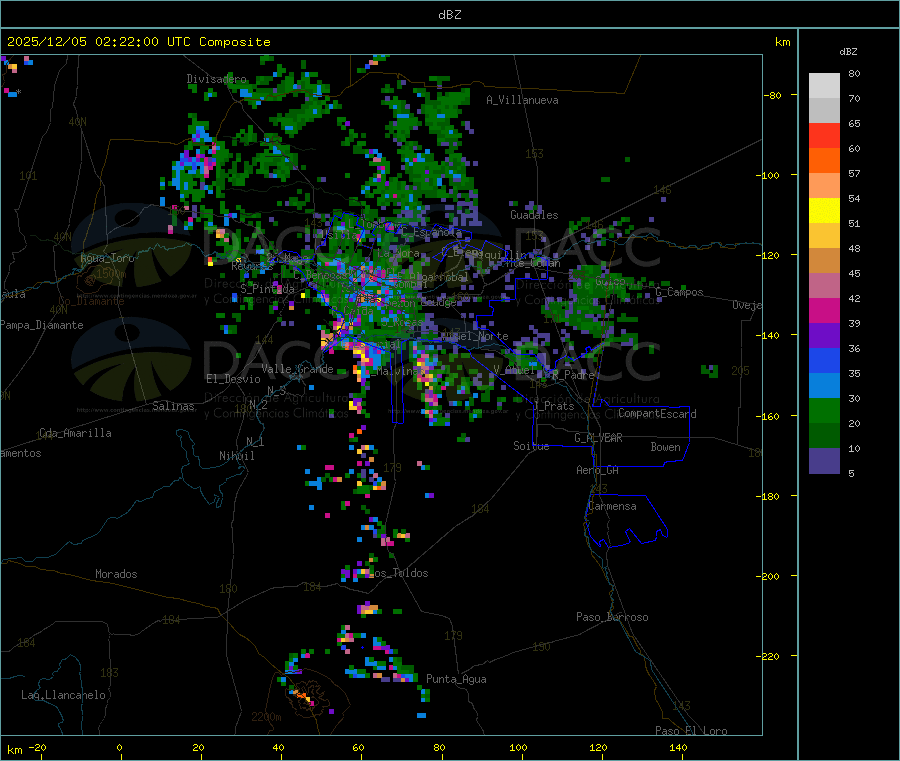Pick the purple 36-39 dBZ legend swatch
The image size is (900, 761).
pyautogui.click(x=824, y=336)
